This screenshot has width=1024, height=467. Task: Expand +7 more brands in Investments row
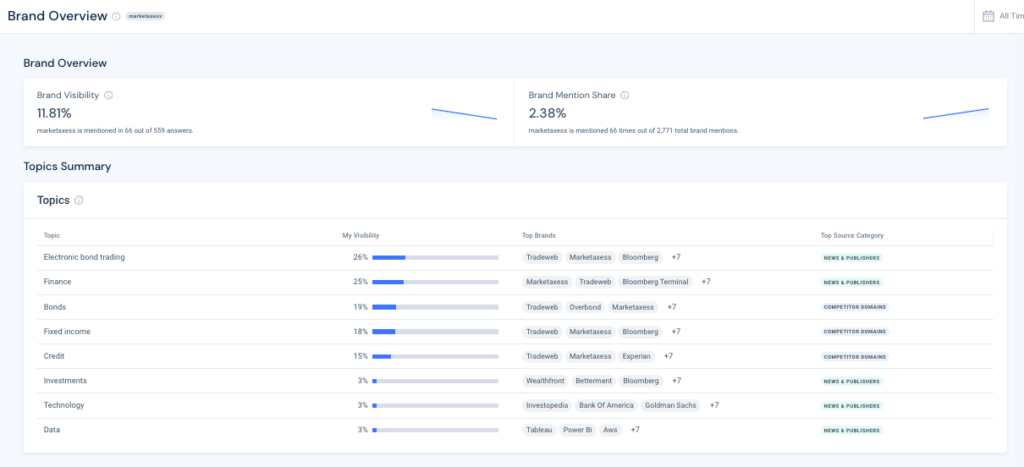677,381
